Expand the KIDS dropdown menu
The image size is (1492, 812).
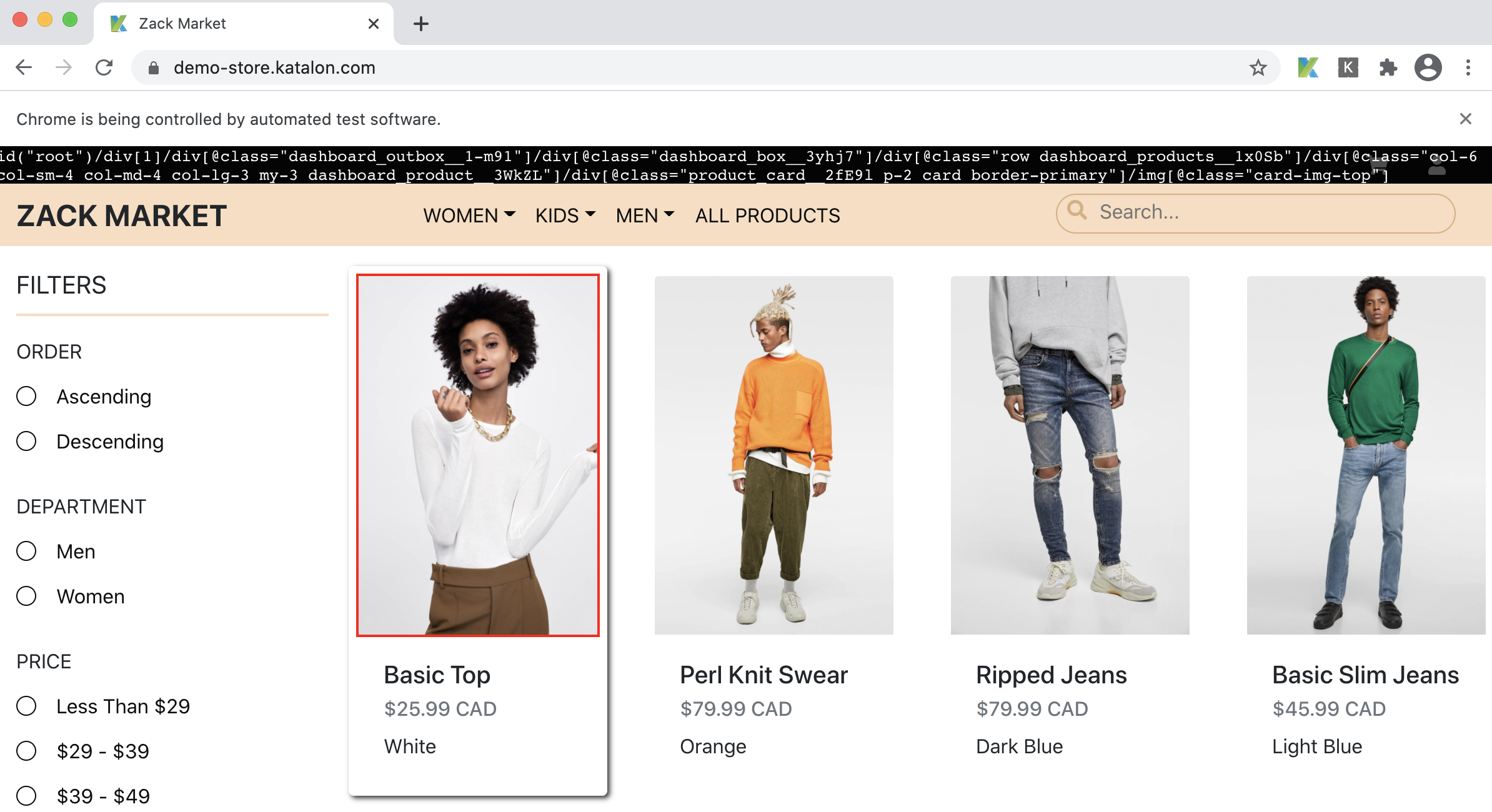point(565,215)
